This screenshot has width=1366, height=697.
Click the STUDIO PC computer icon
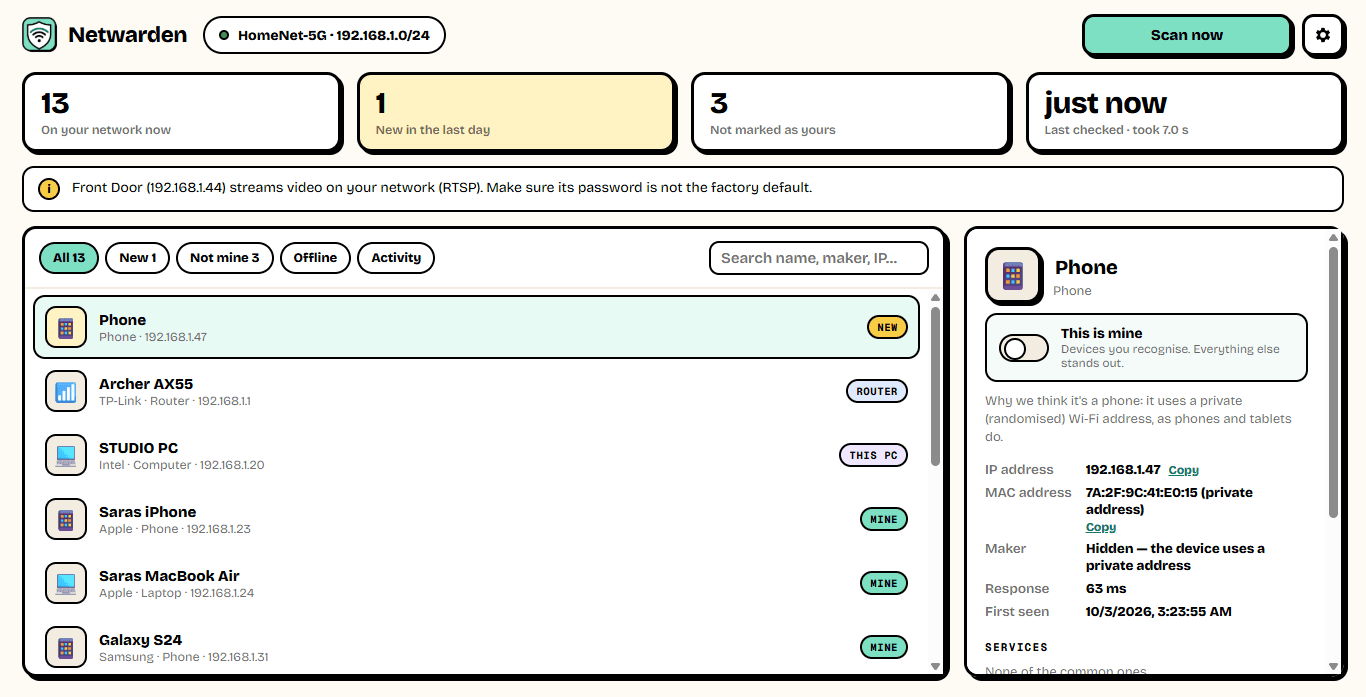(66, 455)
